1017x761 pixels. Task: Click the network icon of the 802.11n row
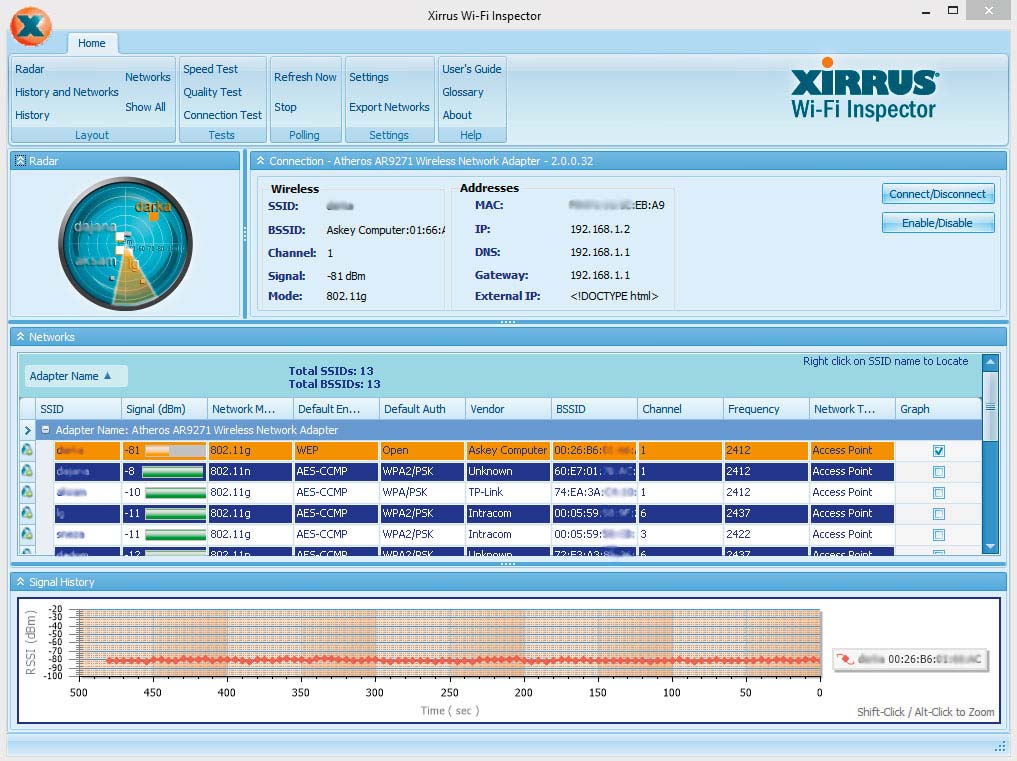tap(27, 471)
